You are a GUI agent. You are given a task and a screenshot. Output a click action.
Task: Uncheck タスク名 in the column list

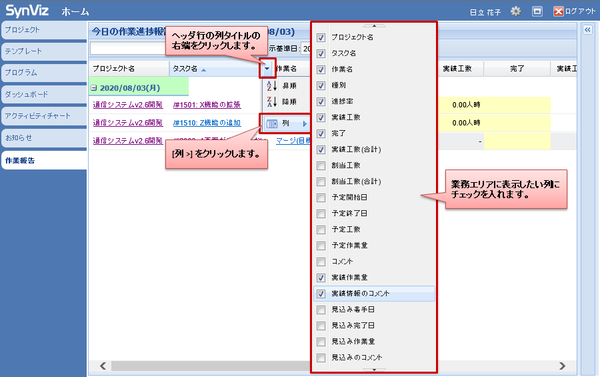(321, 54)
